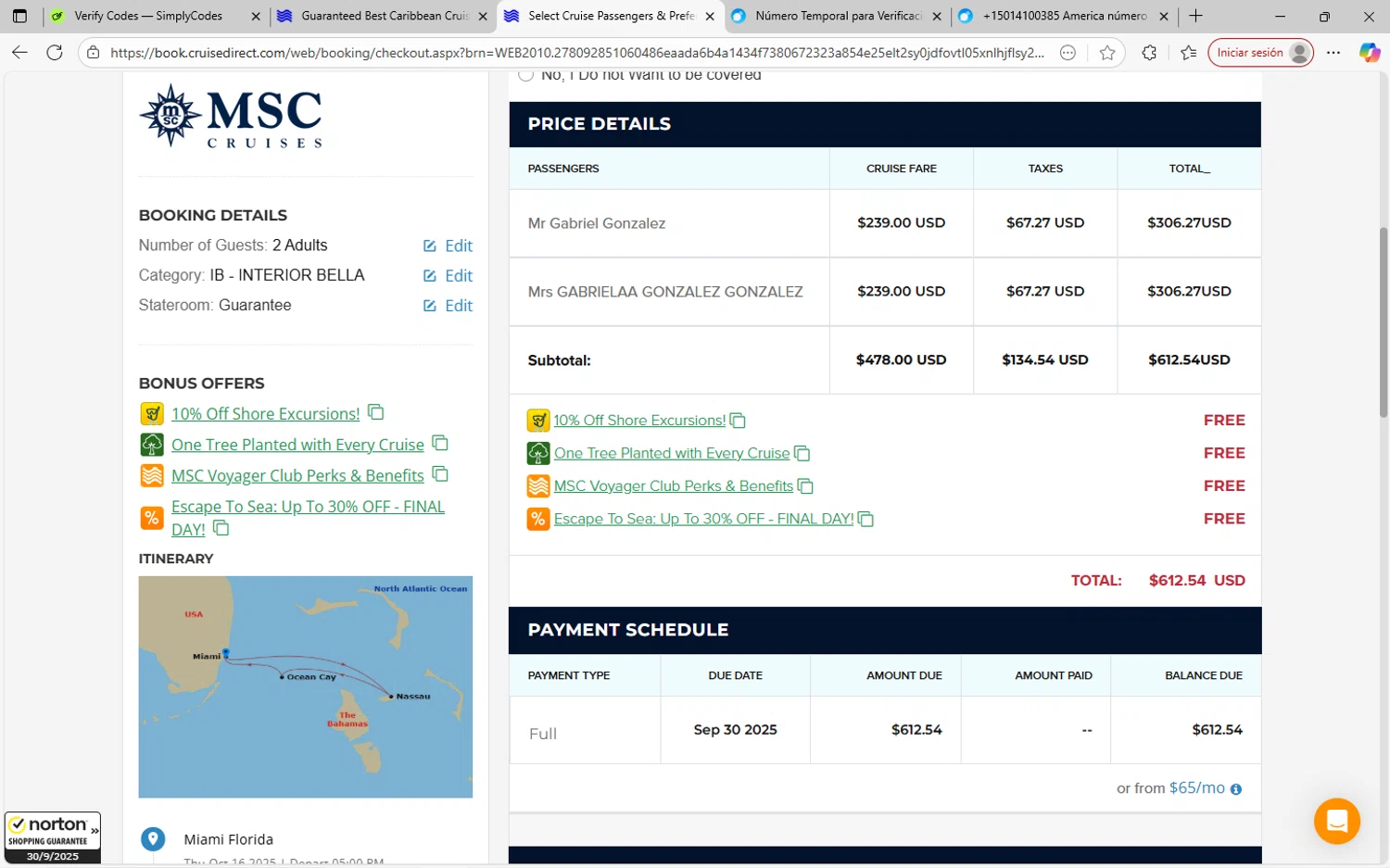Viewport: 1390px width, 868px height.
Task: Click Iniciar sesión button
Action: point(1260,53)
